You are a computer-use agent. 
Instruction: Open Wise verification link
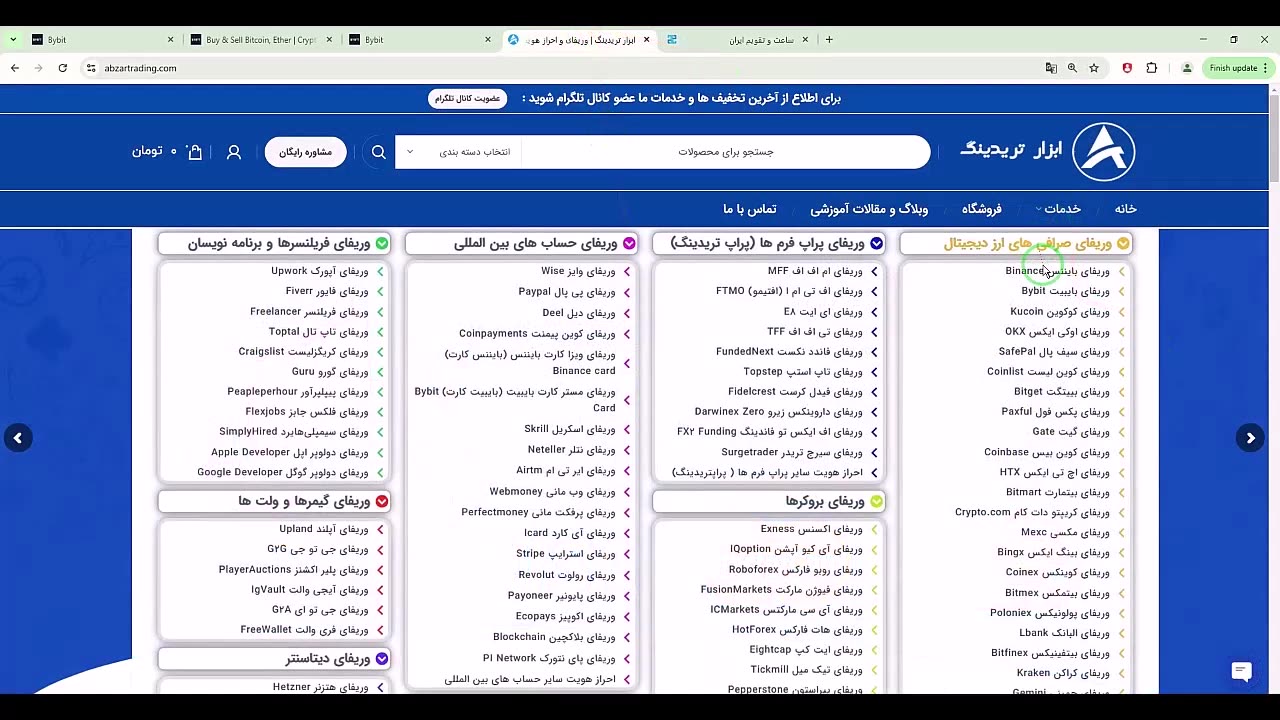pos(578,271)
